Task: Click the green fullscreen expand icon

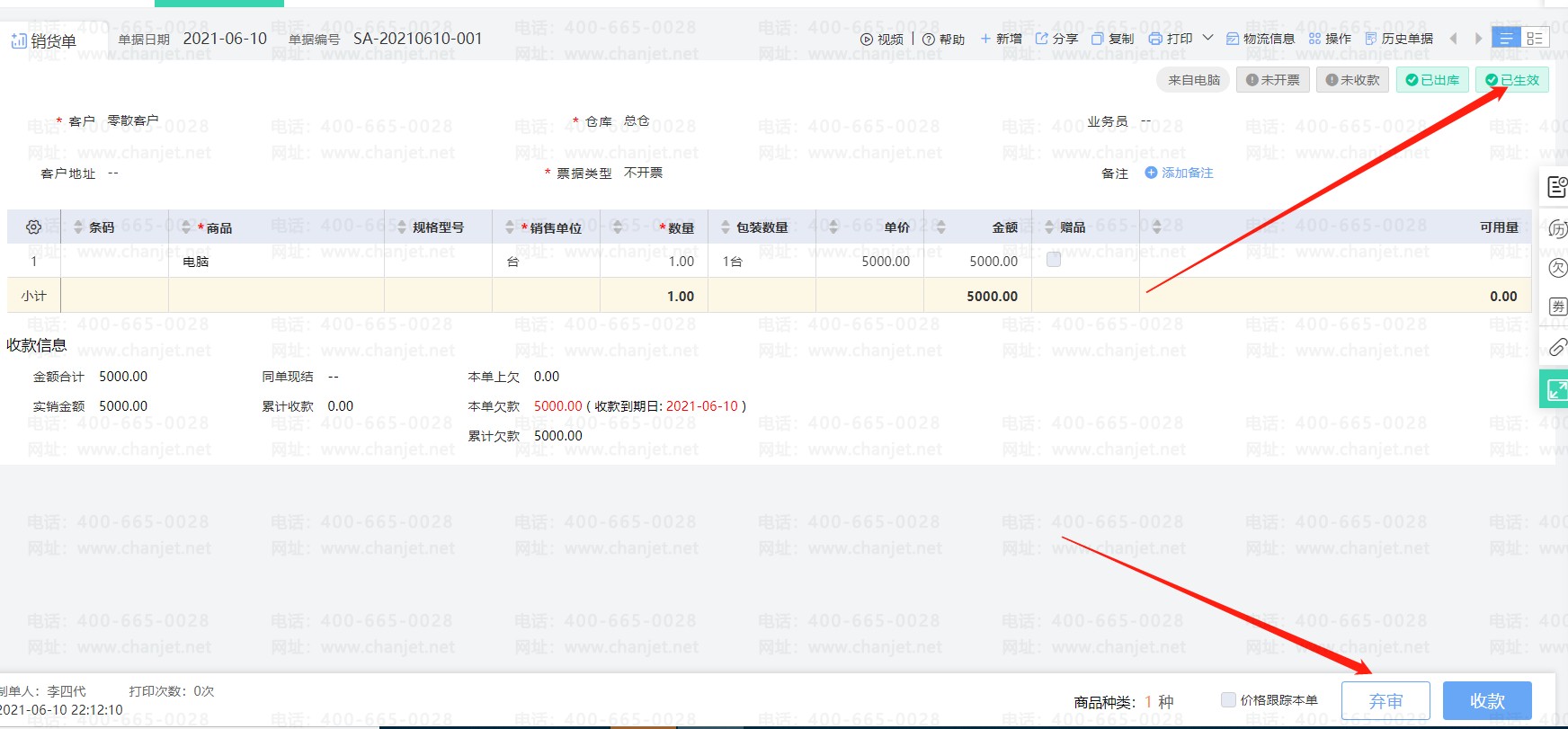Action: 1555,389
